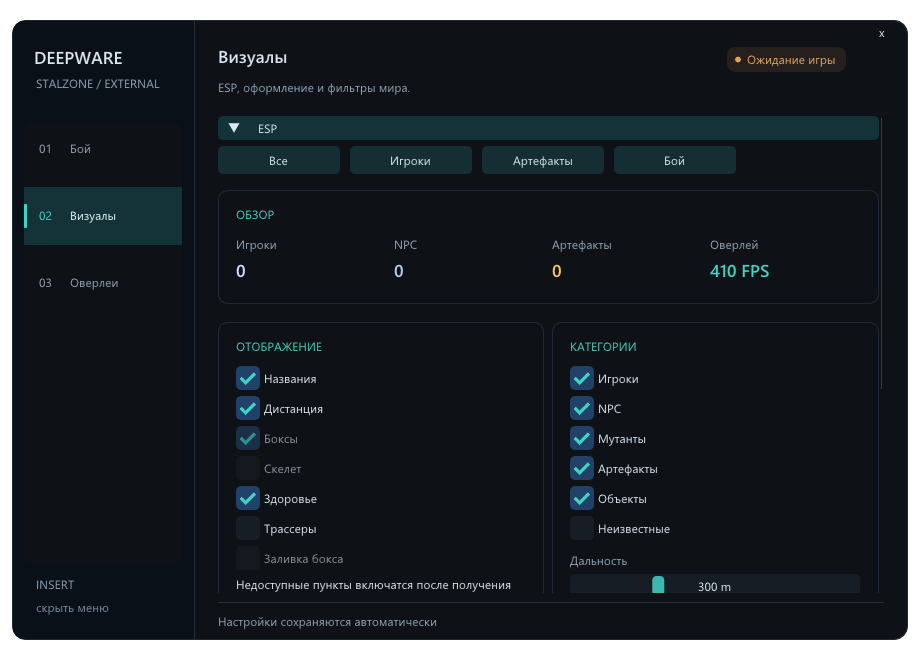920x660 pixels.
Task: Click the STALZONE / EXTERNAL subtitle
Action: click(x=98, y=84)
